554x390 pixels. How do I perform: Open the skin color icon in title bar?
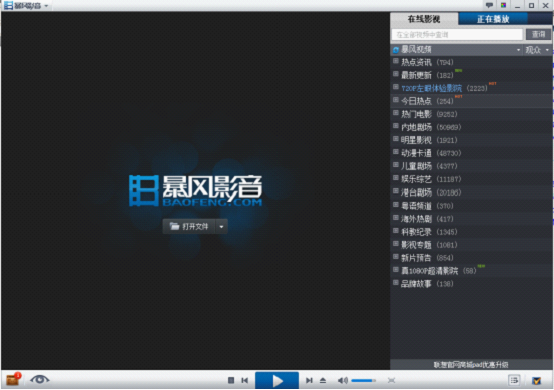tap(503, 5)
